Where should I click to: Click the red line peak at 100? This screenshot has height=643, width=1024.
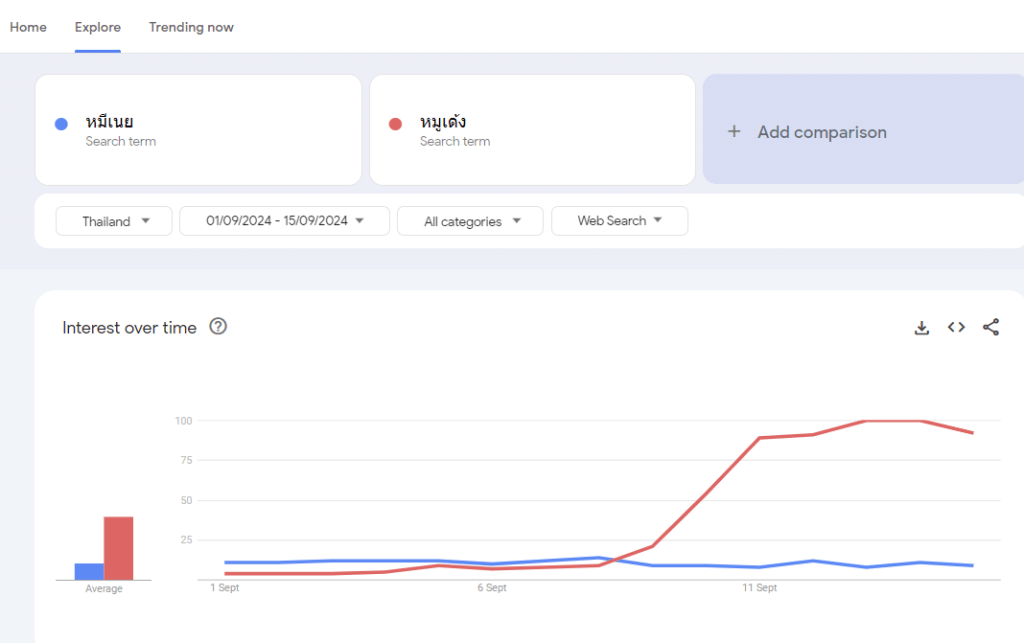point(866,421)
